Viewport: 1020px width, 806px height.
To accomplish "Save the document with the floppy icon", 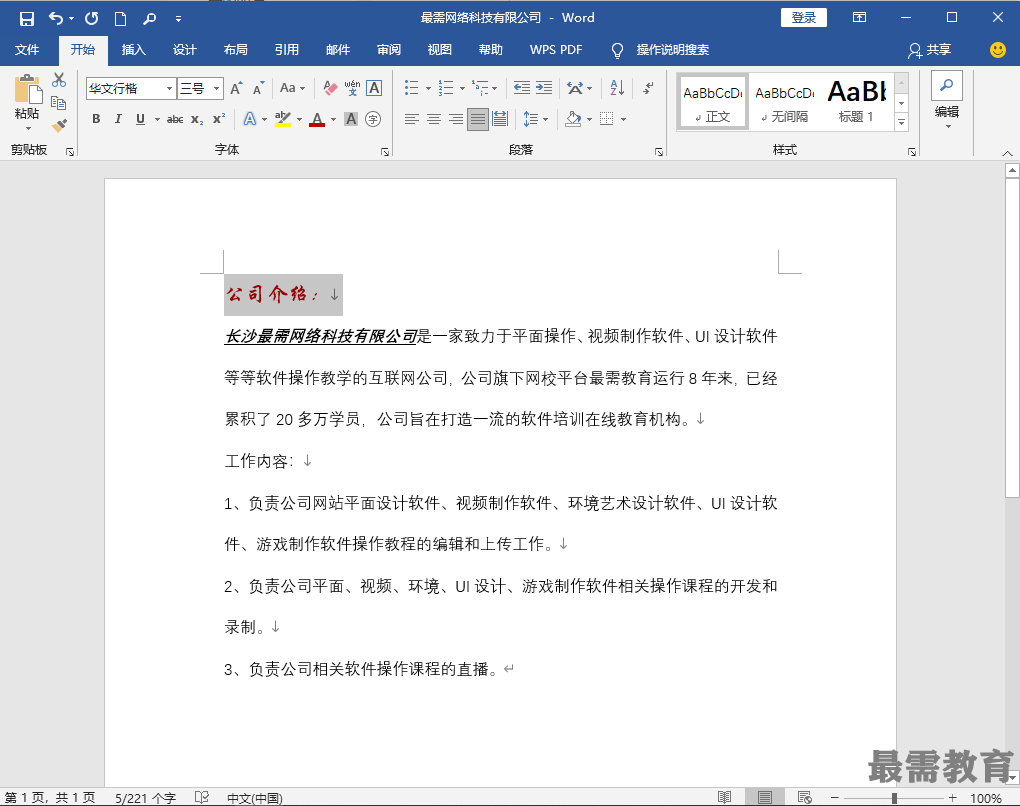I will pos(27,18).
